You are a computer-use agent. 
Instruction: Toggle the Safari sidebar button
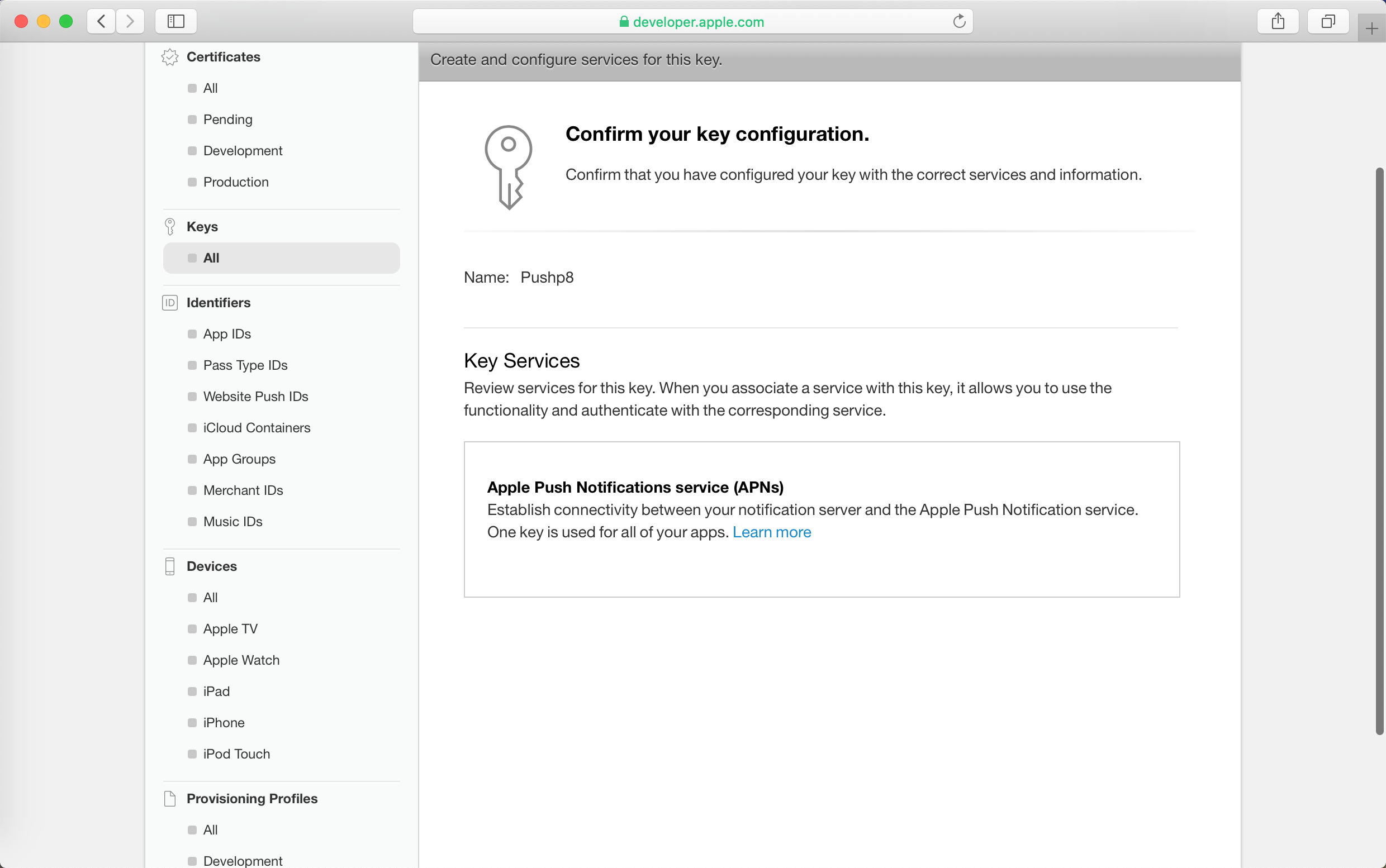click(175, 21)
